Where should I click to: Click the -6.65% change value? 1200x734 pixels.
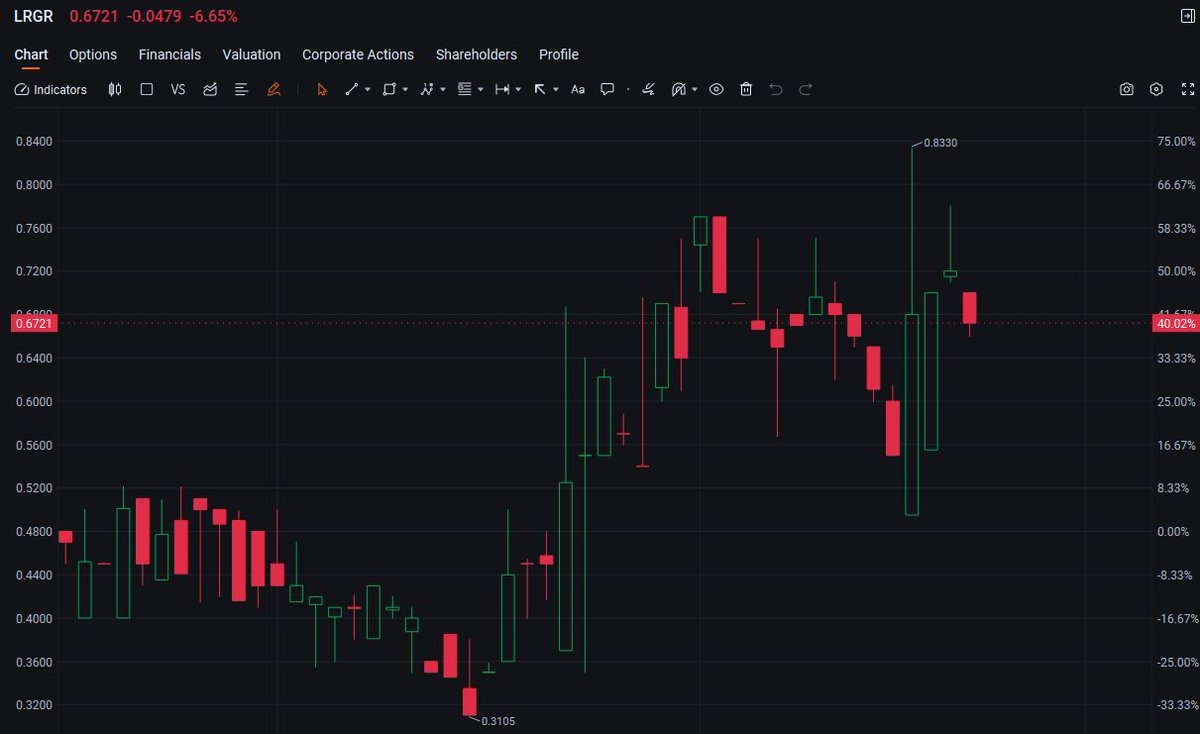pyautogui.click(x=213, y=17)
